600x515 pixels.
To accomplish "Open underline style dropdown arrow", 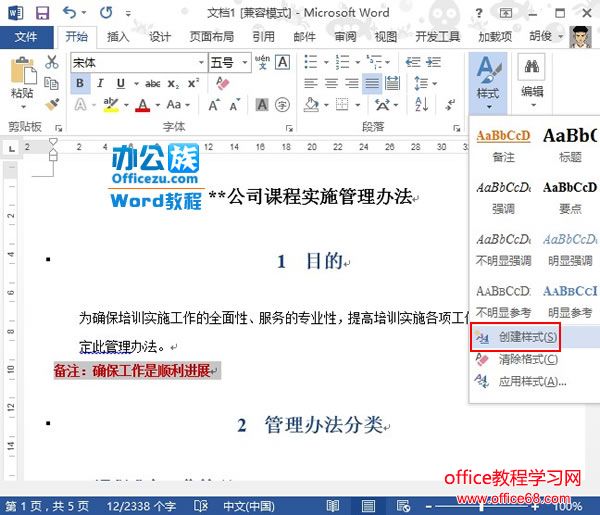I will [136, 83].
